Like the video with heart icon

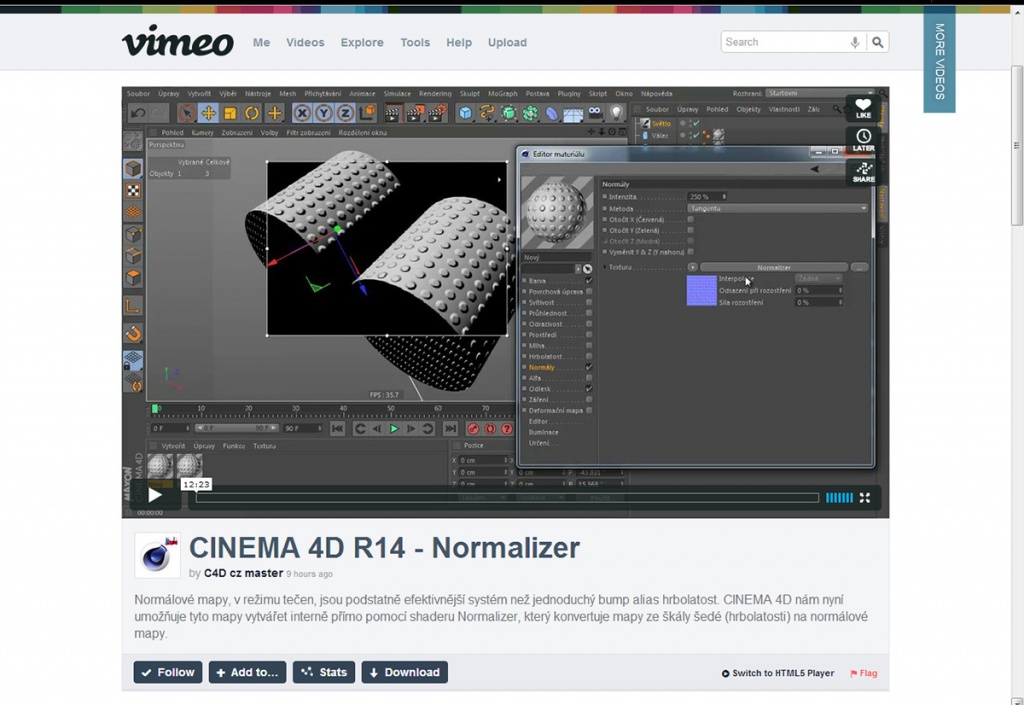863,108
